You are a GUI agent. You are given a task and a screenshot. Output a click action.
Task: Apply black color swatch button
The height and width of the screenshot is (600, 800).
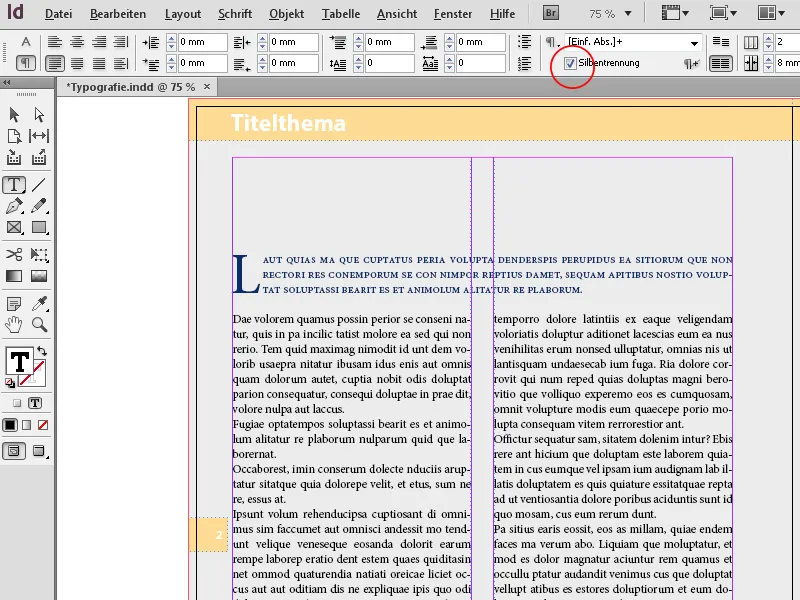10,425
